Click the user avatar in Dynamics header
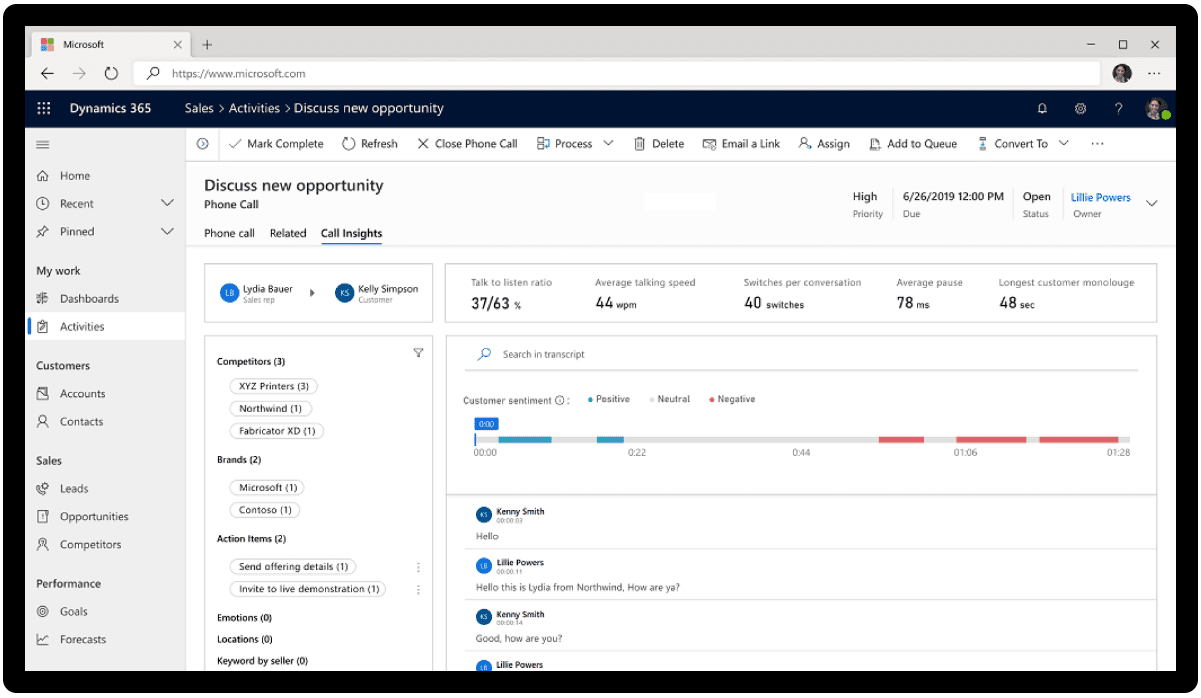 tap(1157, 108)
